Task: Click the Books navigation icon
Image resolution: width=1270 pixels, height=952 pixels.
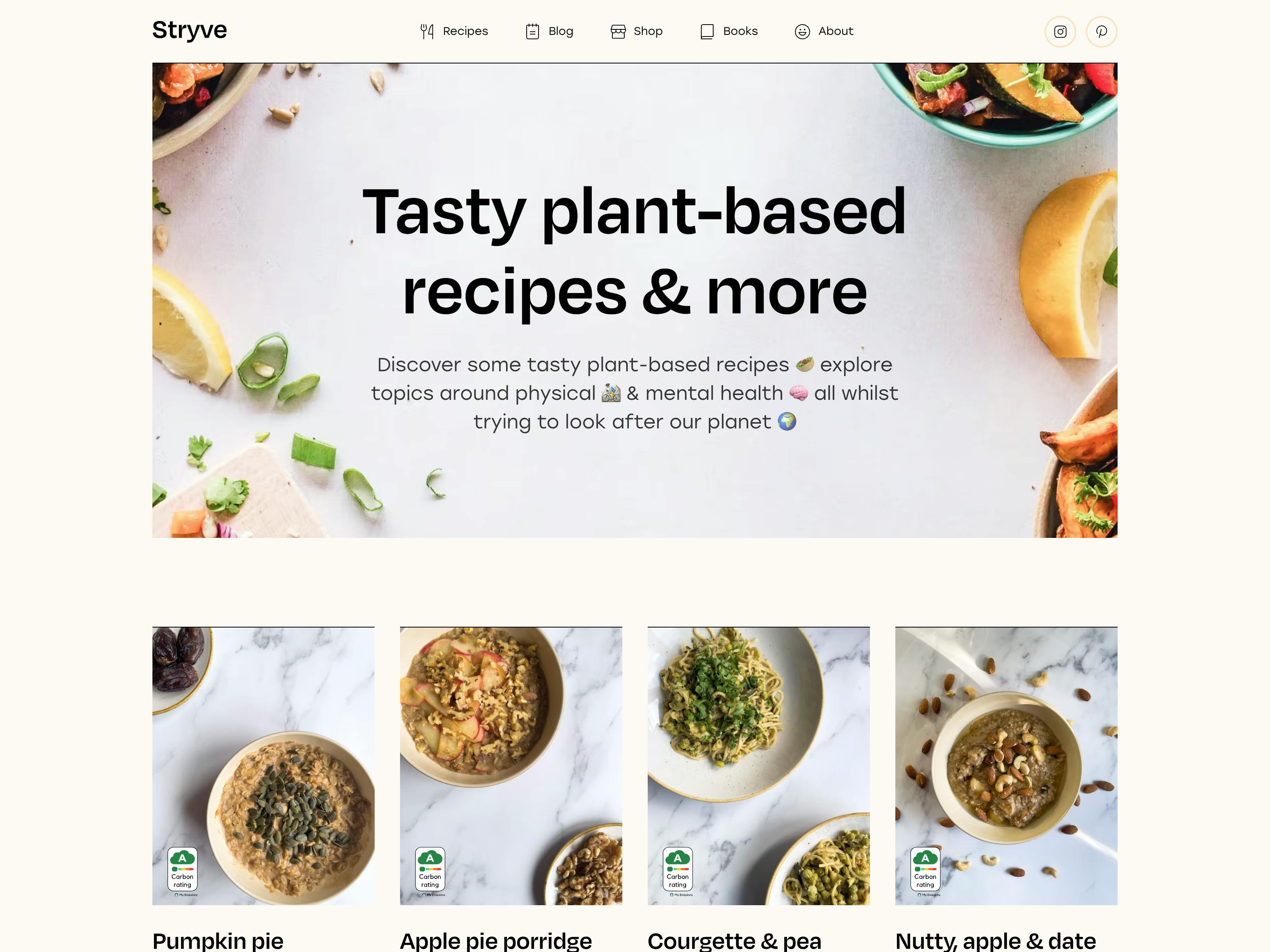Action: (706, 31)
